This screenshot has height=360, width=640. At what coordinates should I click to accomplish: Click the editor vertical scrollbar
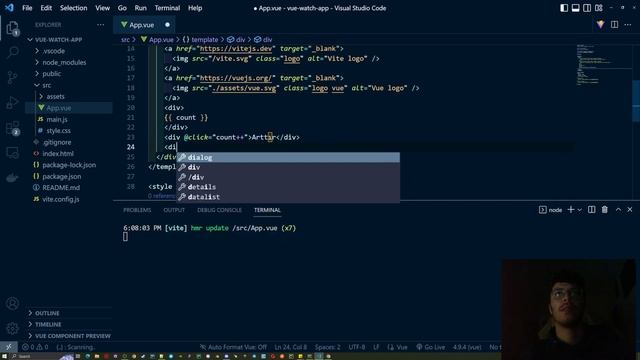(636, 100)
